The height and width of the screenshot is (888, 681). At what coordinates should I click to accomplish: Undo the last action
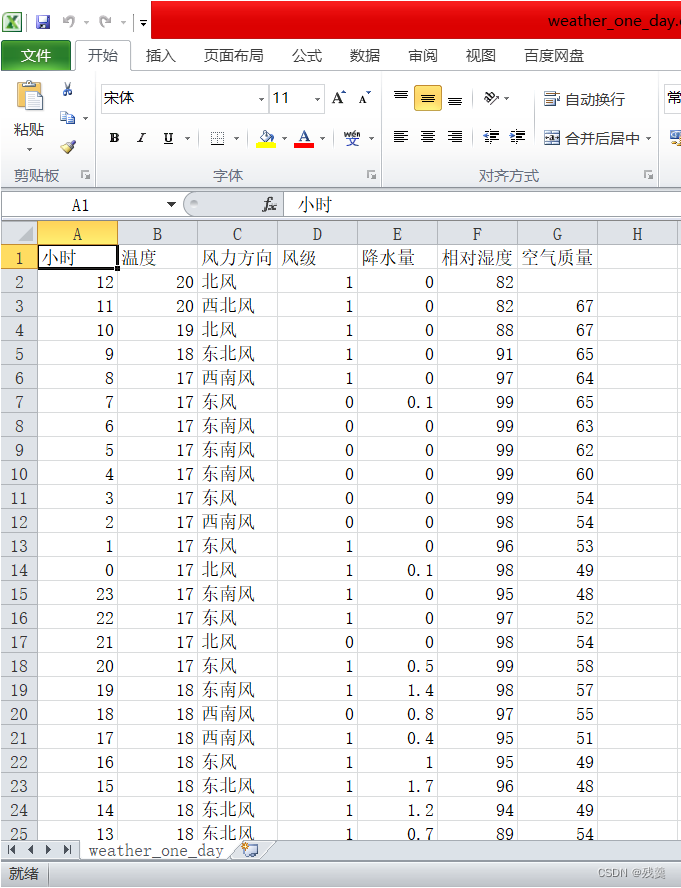point(69,22)
